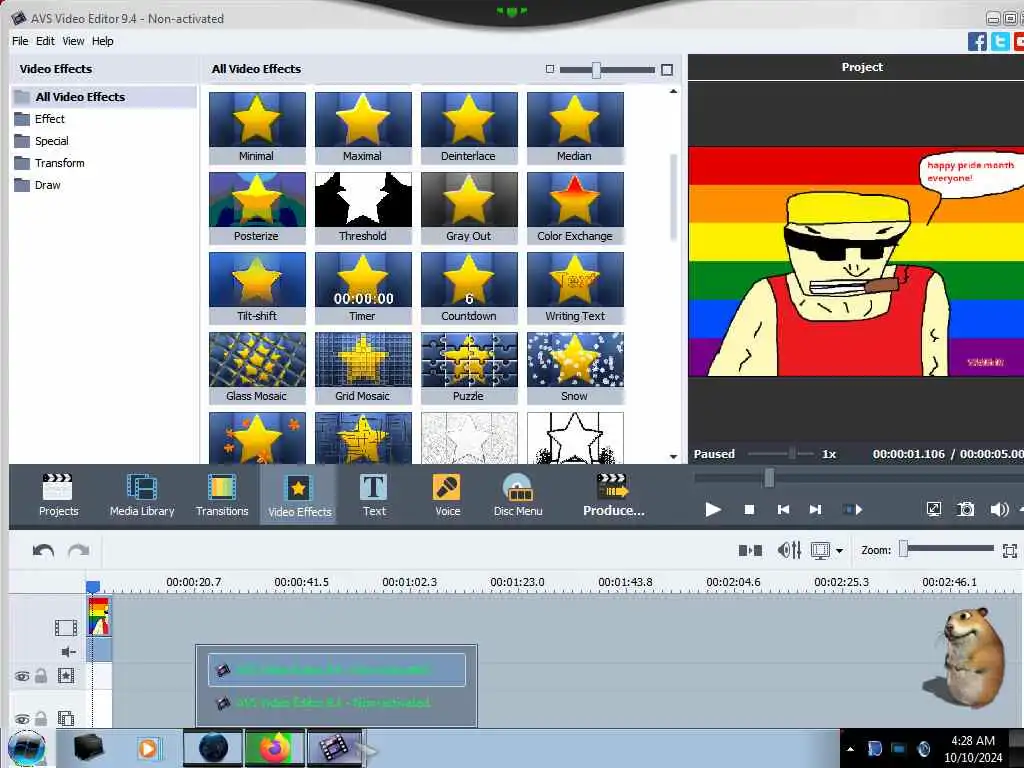Mute the preview volume

(x=999, y=509)
